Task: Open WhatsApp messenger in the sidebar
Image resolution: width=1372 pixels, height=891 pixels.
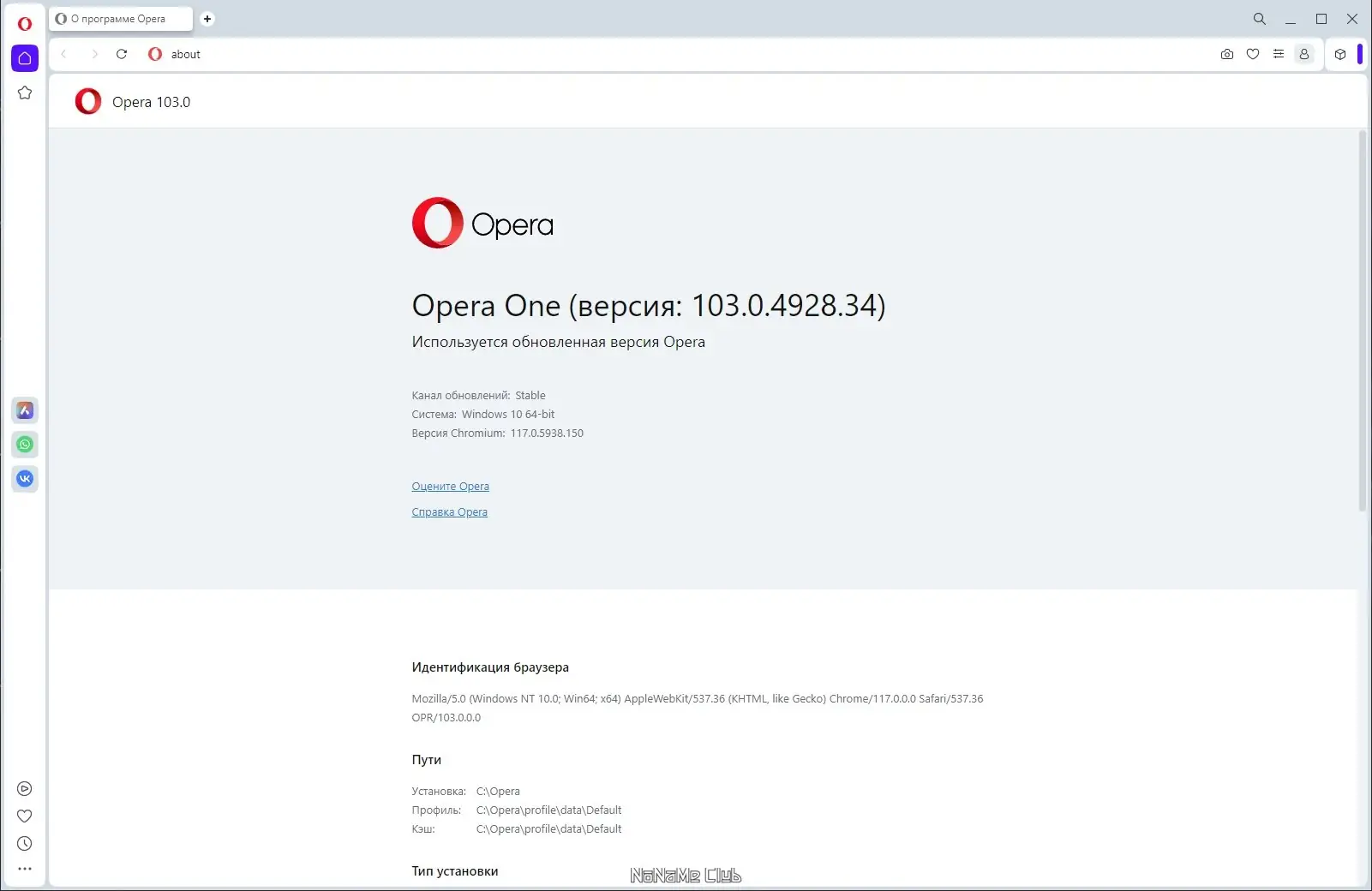Action: coord(25,445)
